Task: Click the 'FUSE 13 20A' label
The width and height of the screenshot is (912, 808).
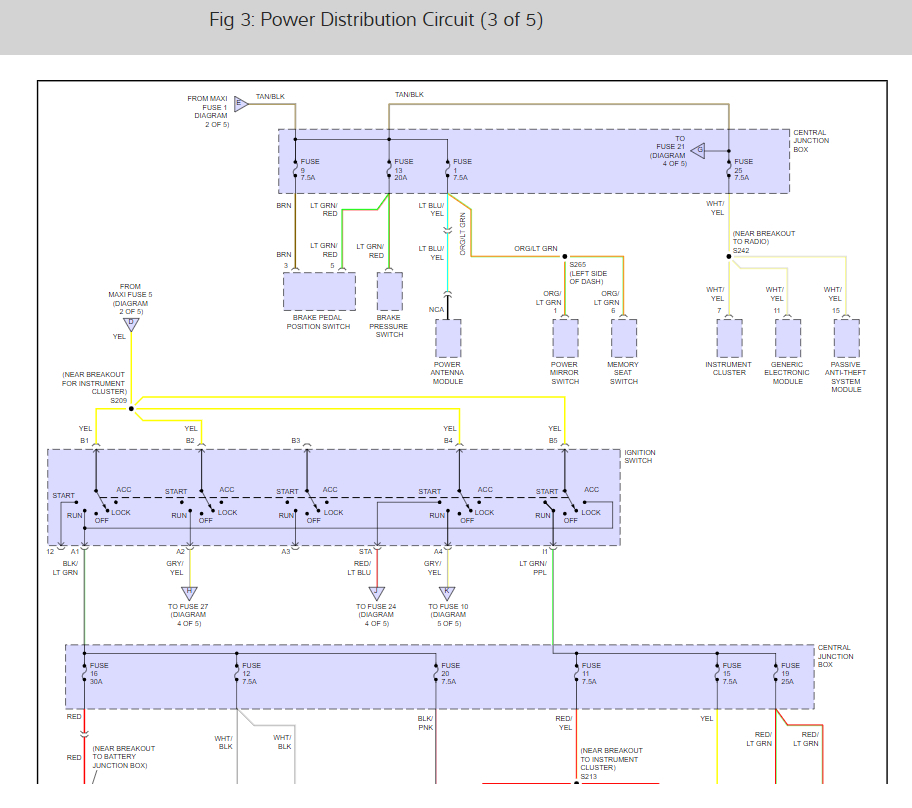Action: (404, 169)
